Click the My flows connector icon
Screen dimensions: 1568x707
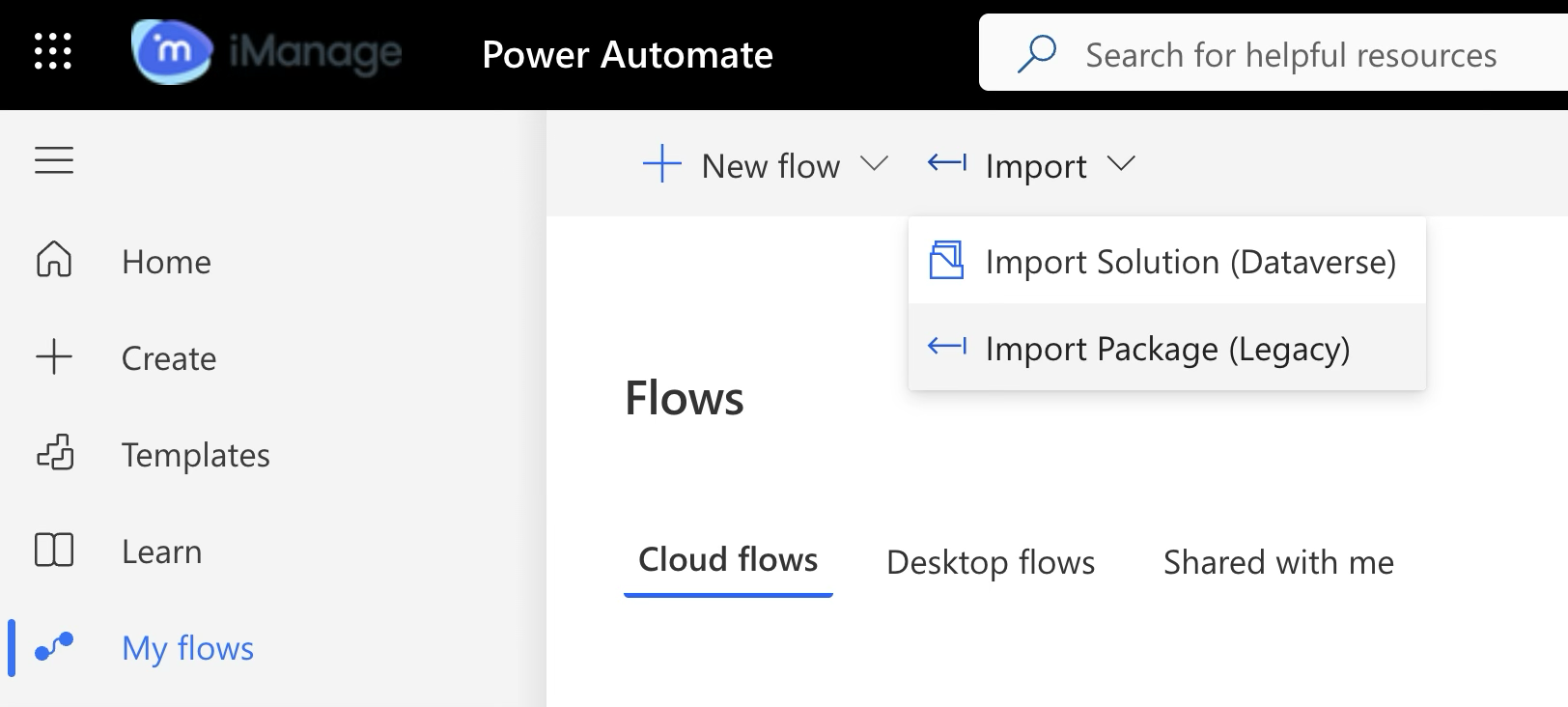point(54,646)
